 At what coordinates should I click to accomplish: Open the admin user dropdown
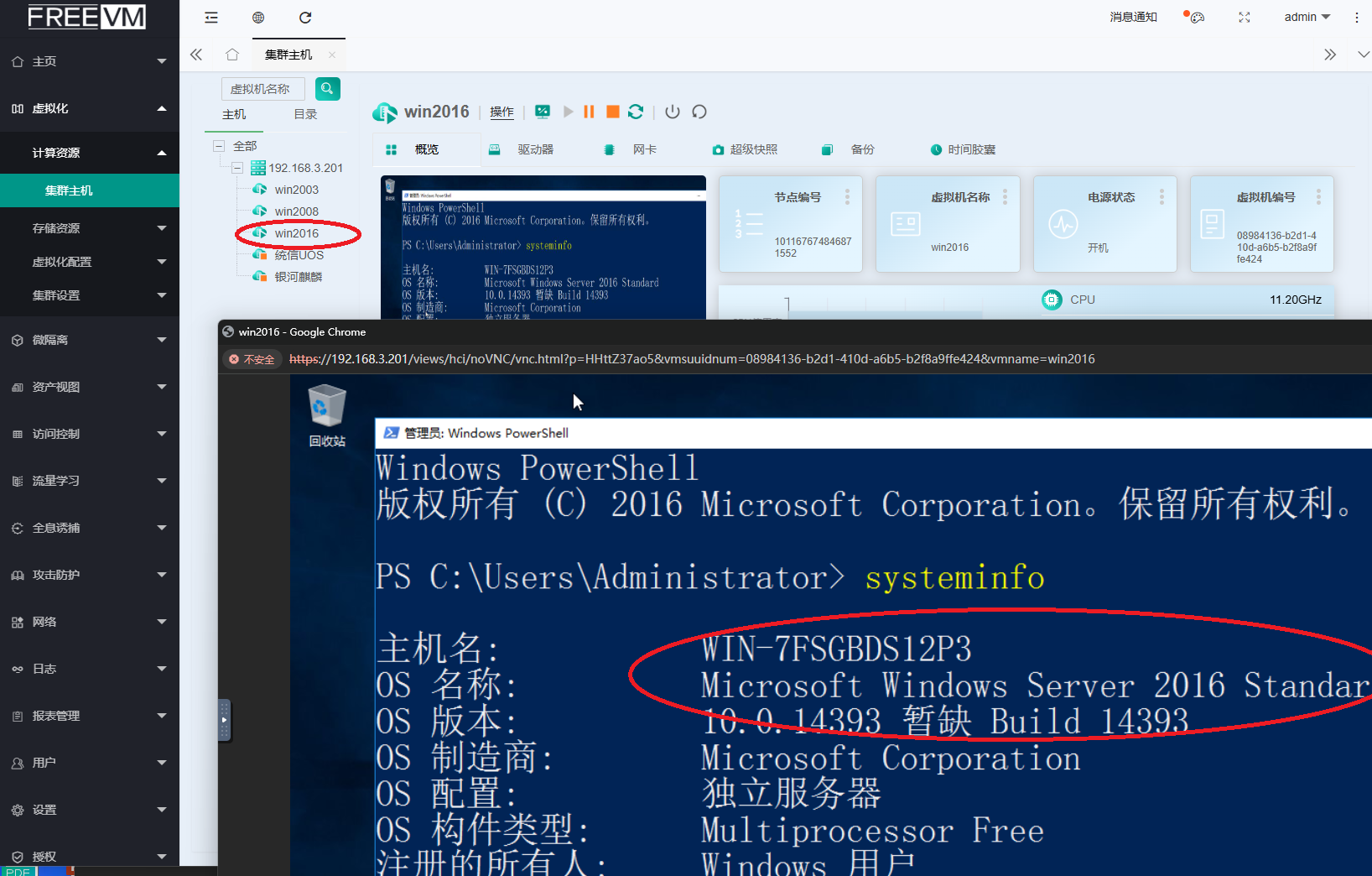[1307, 18]
